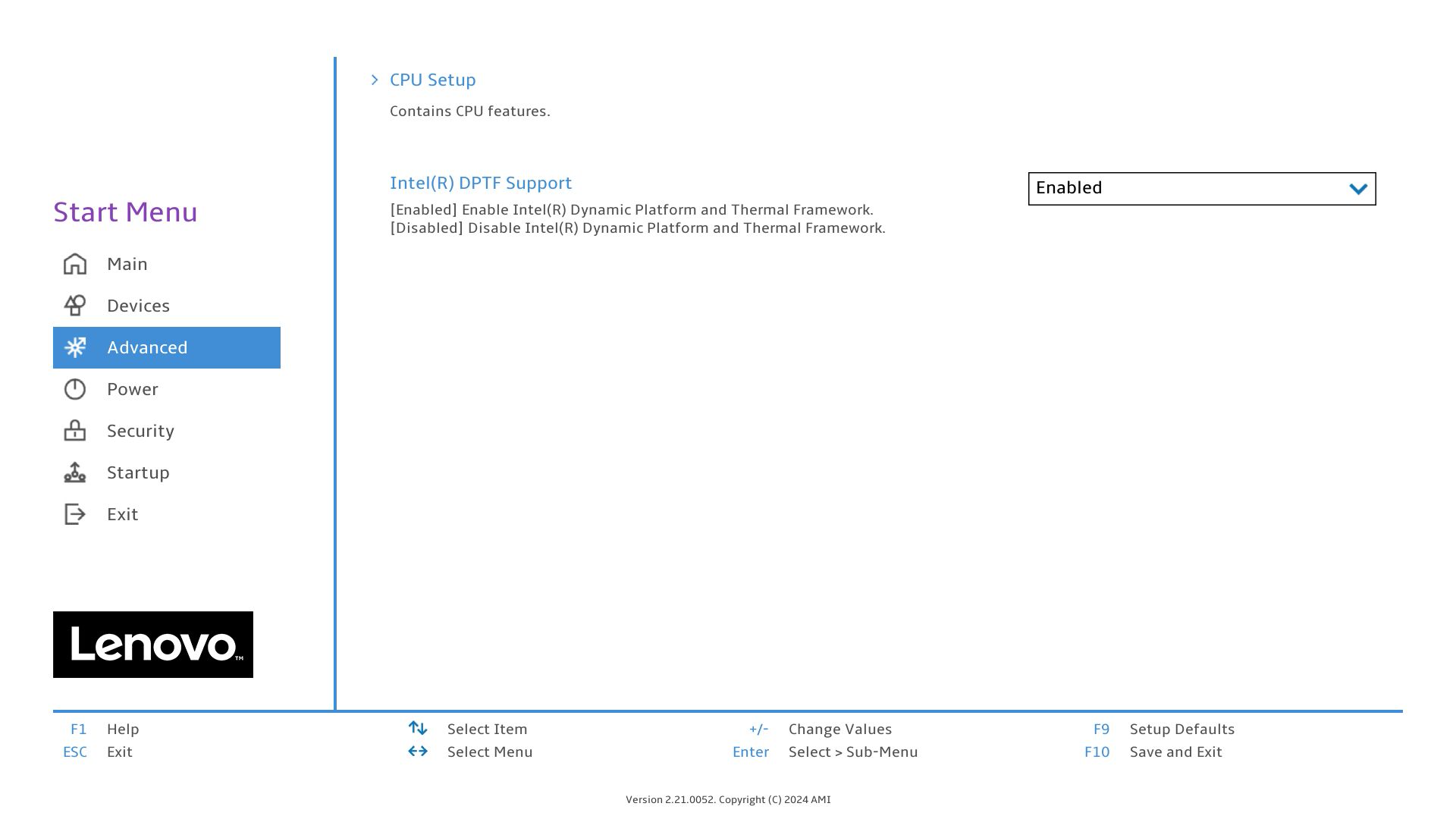Go to the Security menu item
The height and width of the screenshot is (819, 1456).
click(x=140, y=431)
